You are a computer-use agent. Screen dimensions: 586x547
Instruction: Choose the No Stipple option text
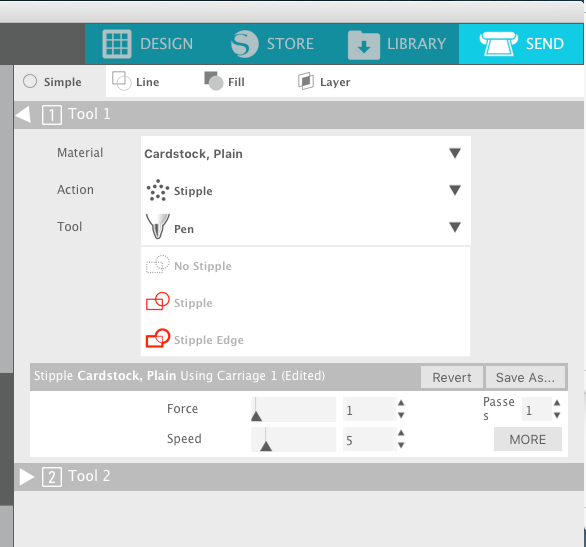203,266
